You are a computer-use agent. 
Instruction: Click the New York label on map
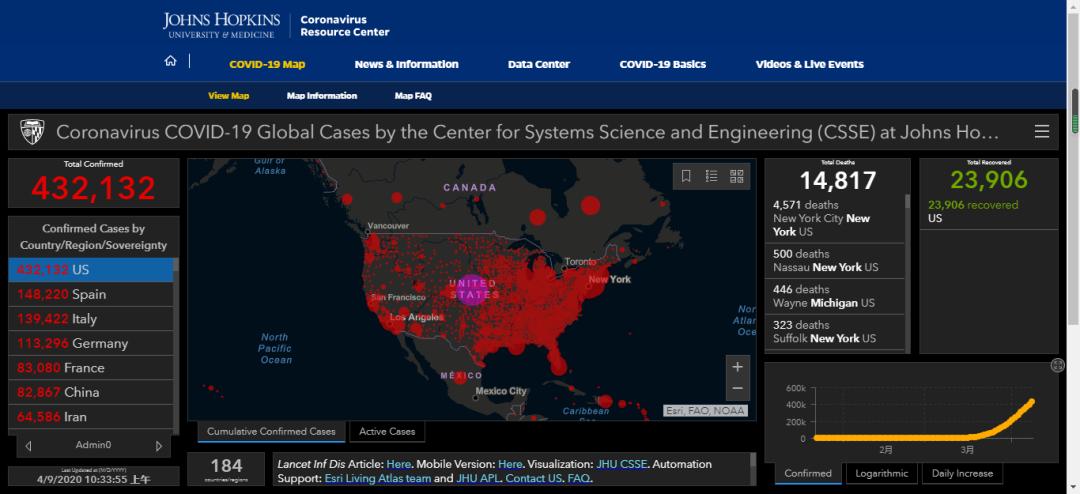pos(610,279)
